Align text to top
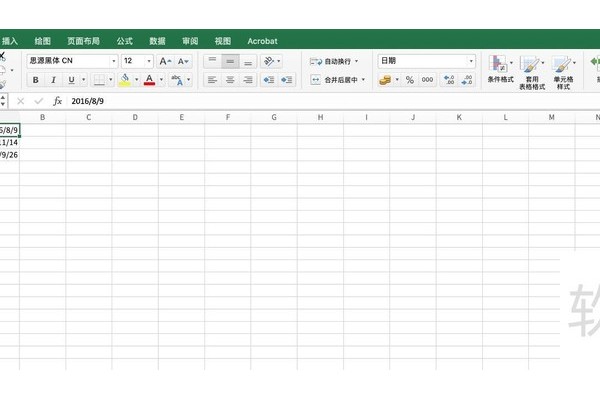The width and height of the screenshot is (600, 400). 212,61
